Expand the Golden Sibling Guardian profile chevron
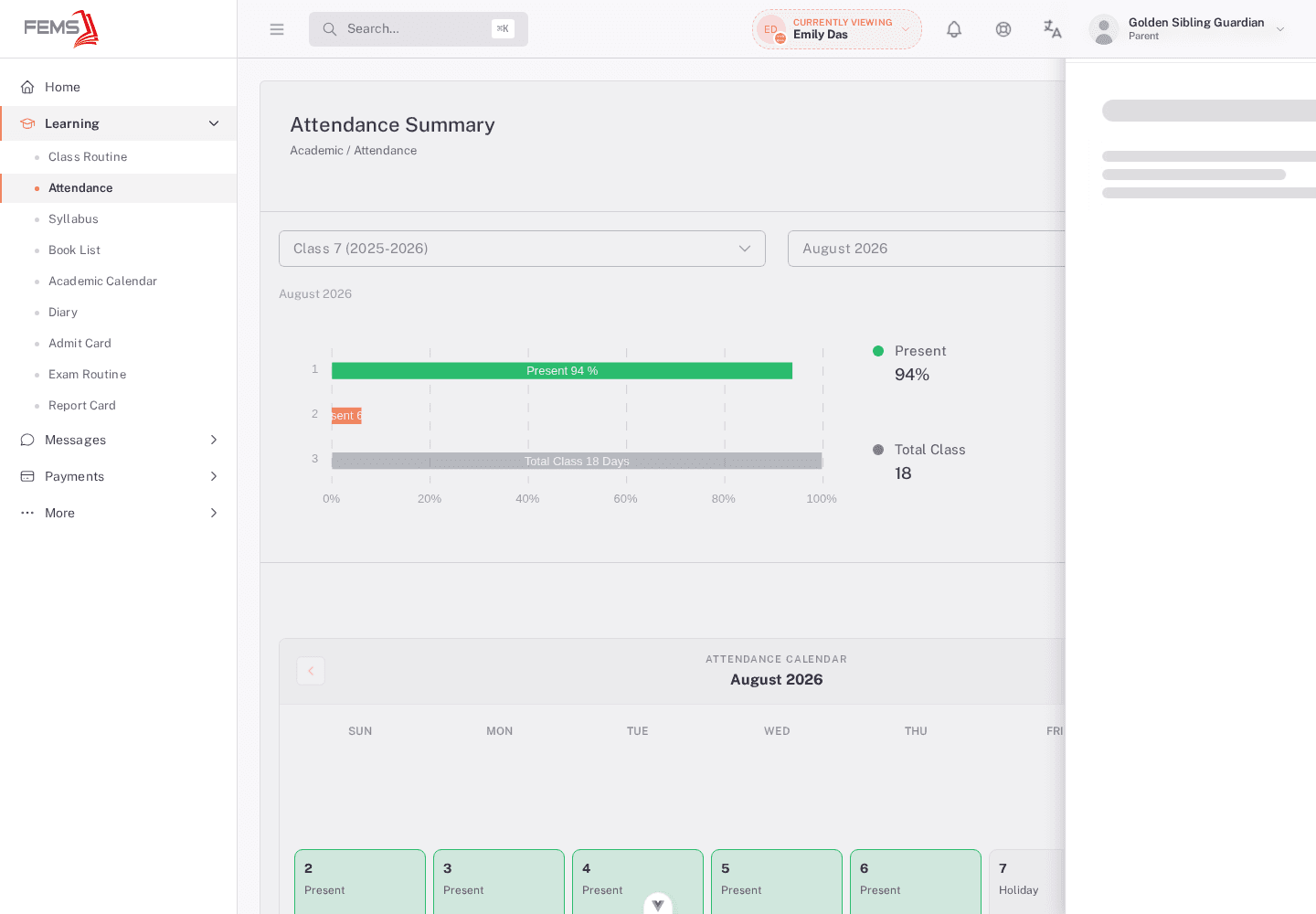This screenshot has height=914, width=1316. click(1280, 29)
